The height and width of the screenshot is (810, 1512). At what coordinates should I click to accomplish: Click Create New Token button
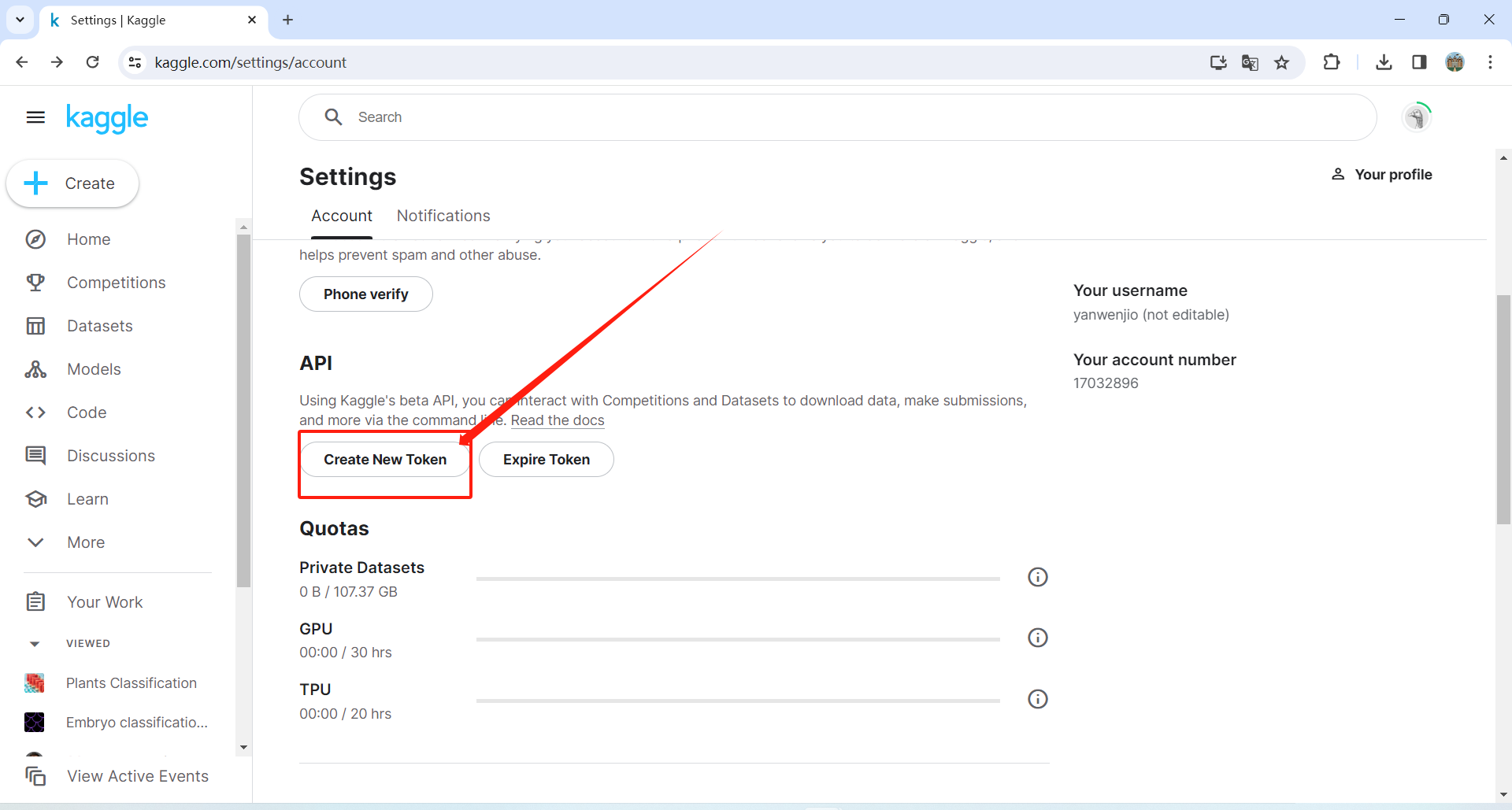click(385, 460)
